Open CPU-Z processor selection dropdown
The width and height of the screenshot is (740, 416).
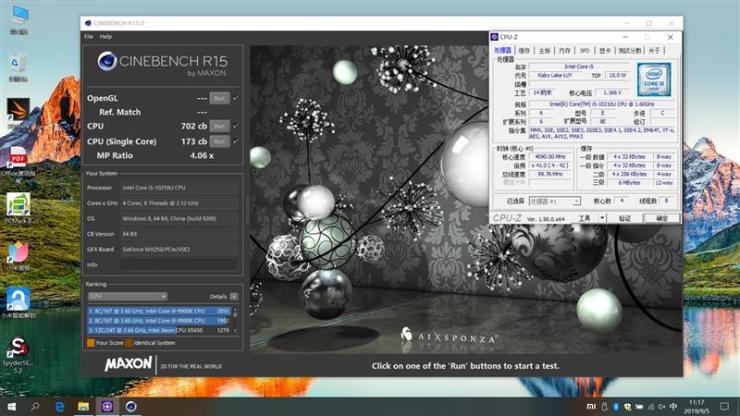555,201
